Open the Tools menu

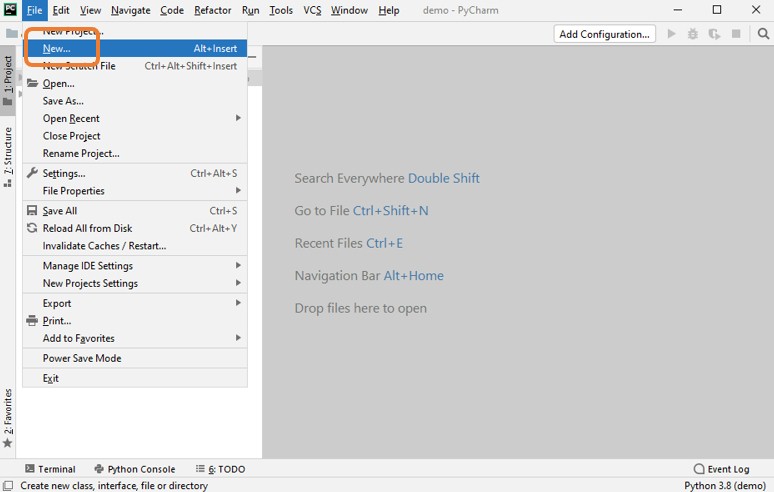click(281, 10)
